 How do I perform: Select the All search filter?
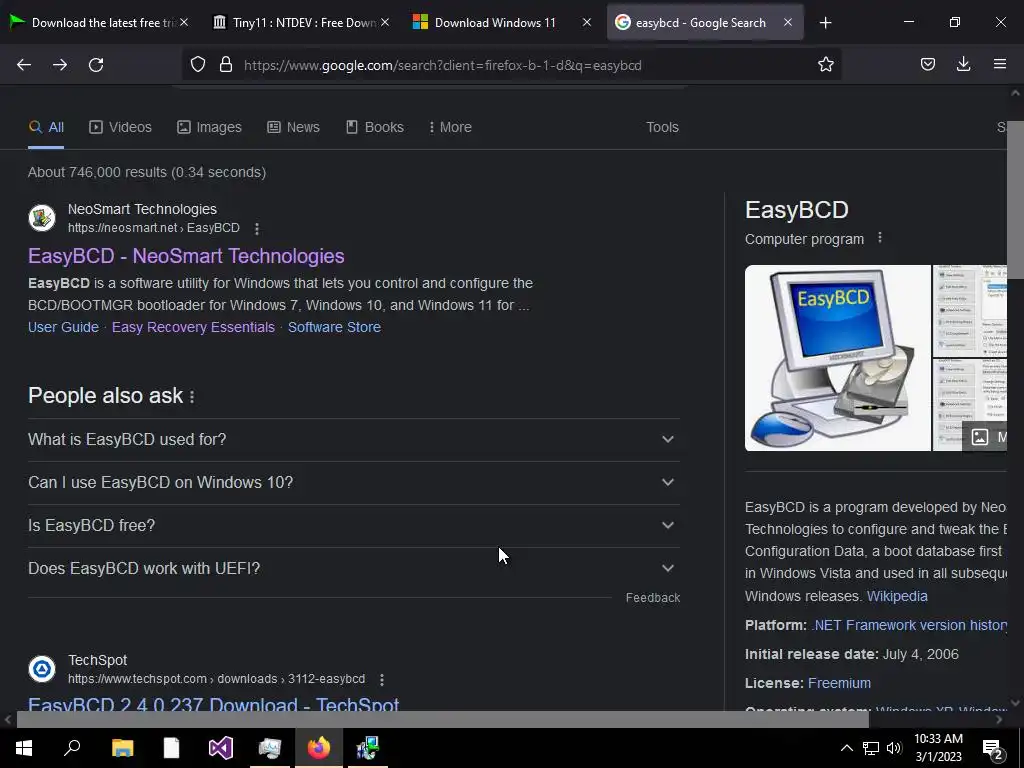tap(46, 127)
